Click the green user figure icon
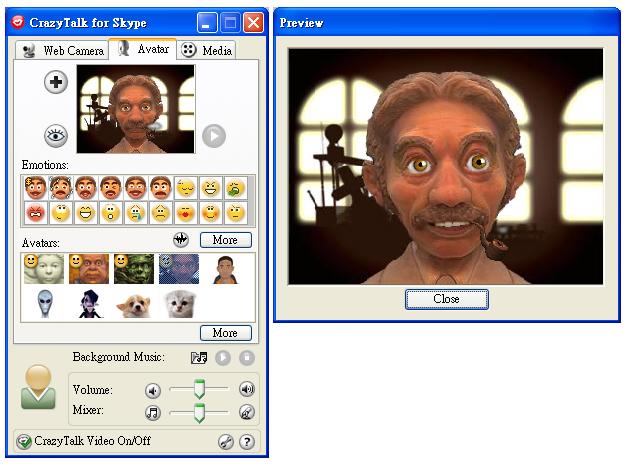The width and height of the screenshot is (629, 464). click(x=38, y=387)
